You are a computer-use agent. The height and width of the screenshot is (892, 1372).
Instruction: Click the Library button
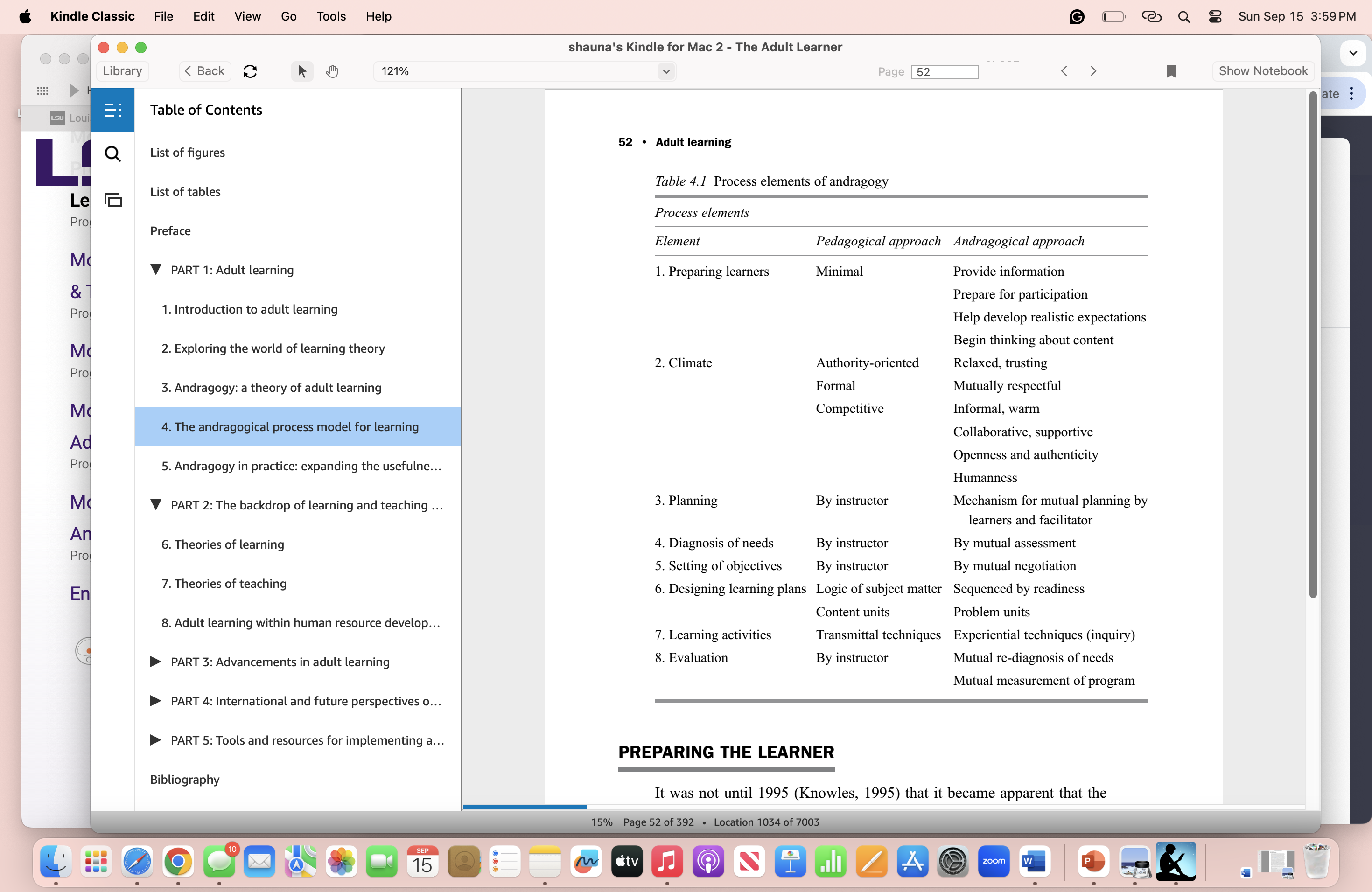tap(122, 71)
